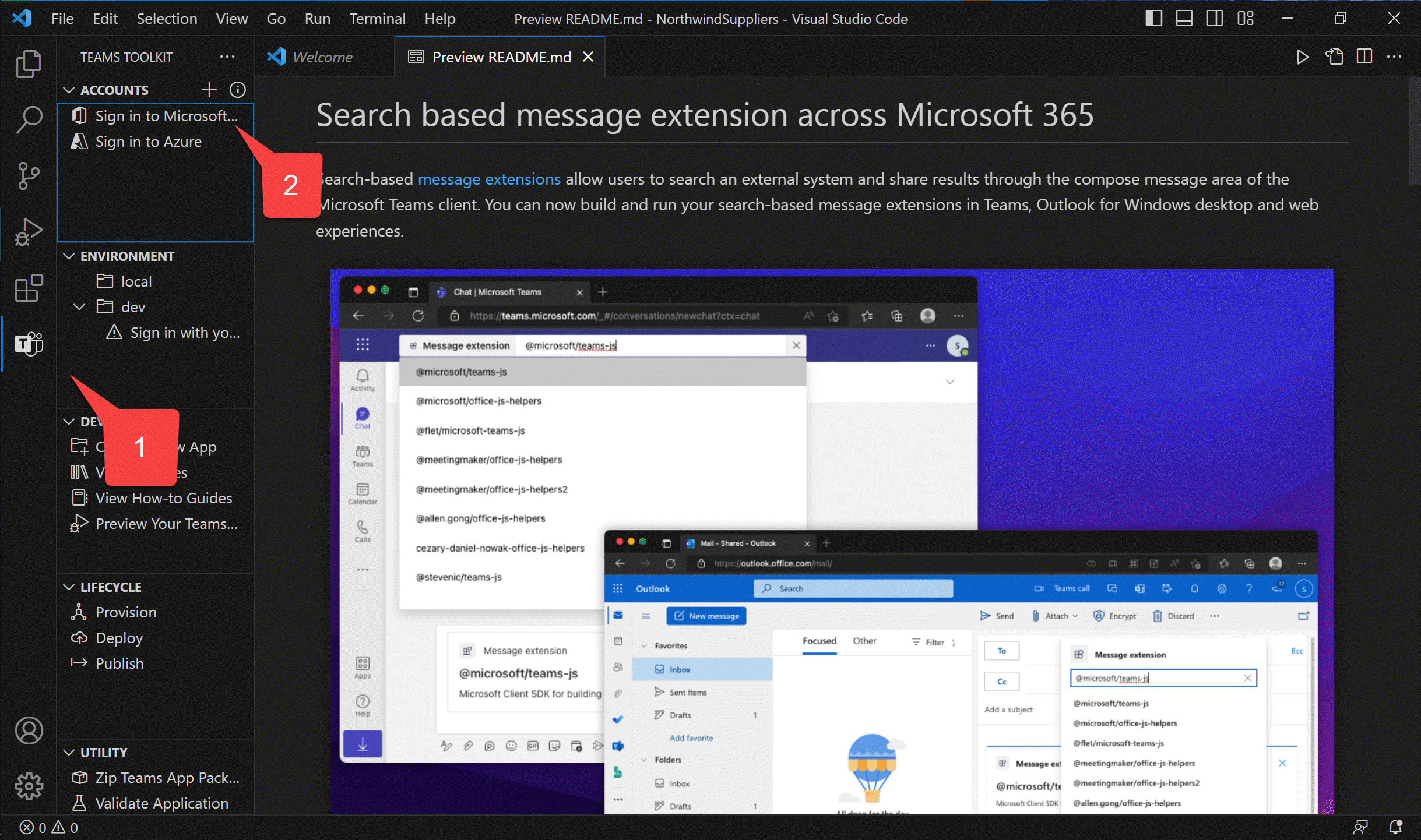Screen dimensions: 1421x840
Task: Switch to the Welcome tab
Action: tap(322, 57)
